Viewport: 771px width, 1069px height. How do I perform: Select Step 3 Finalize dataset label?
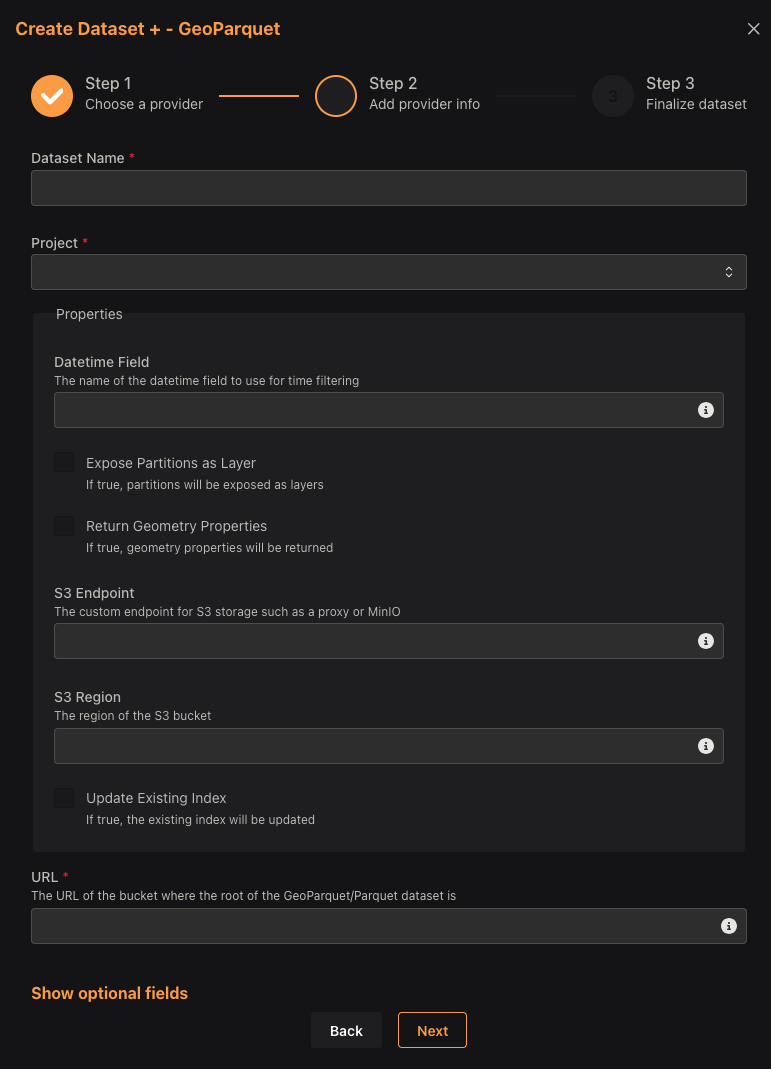point(696,94)
